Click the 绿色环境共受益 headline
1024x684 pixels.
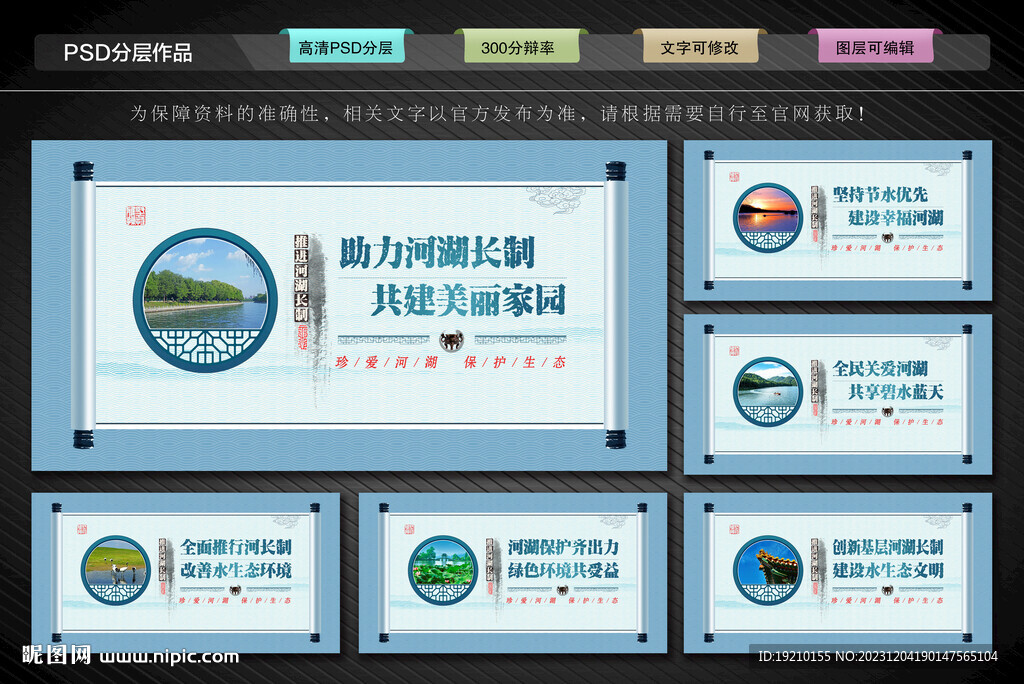tap(564, 570)
